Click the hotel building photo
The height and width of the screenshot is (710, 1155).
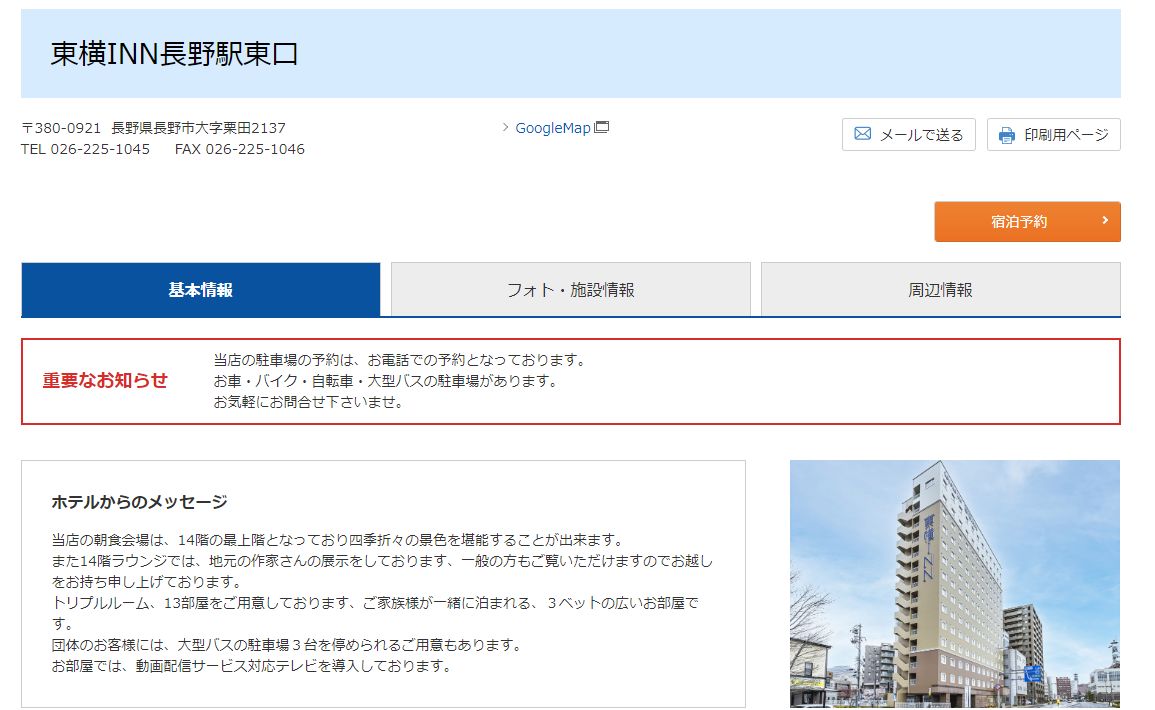tap(955, 584)
